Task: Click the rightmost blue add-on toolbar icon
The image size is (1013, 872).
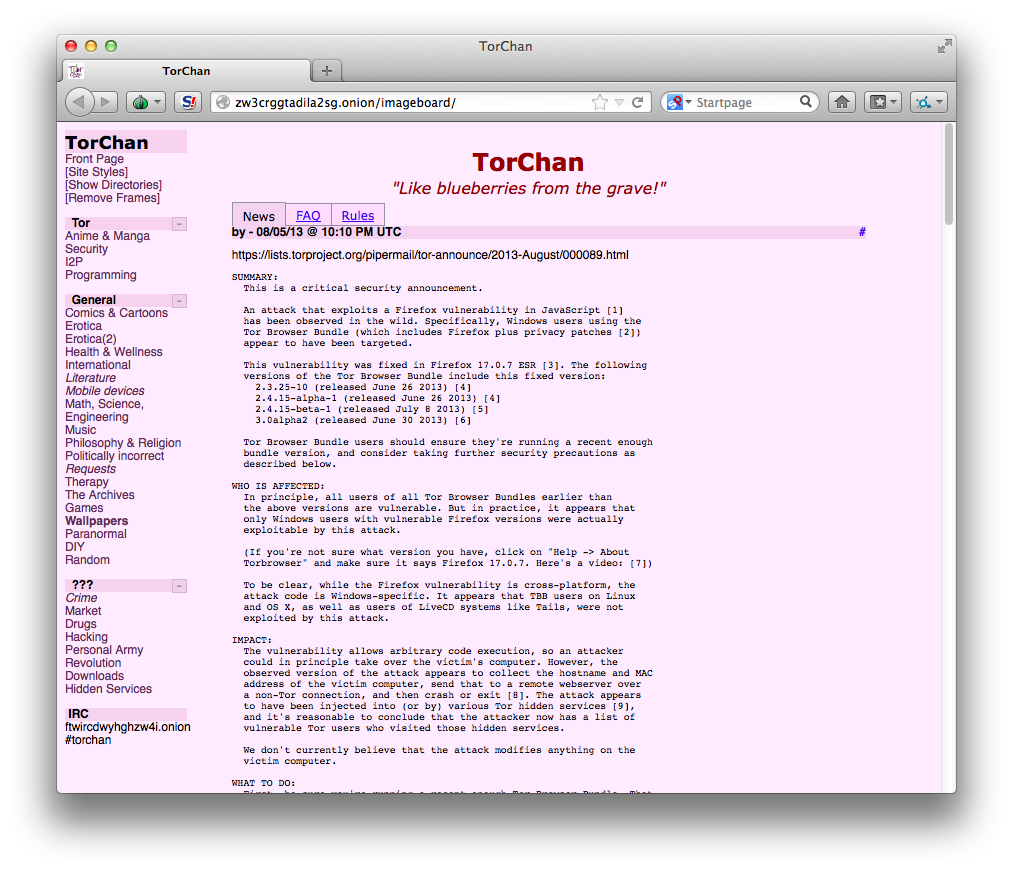Action: coord(924,102)
